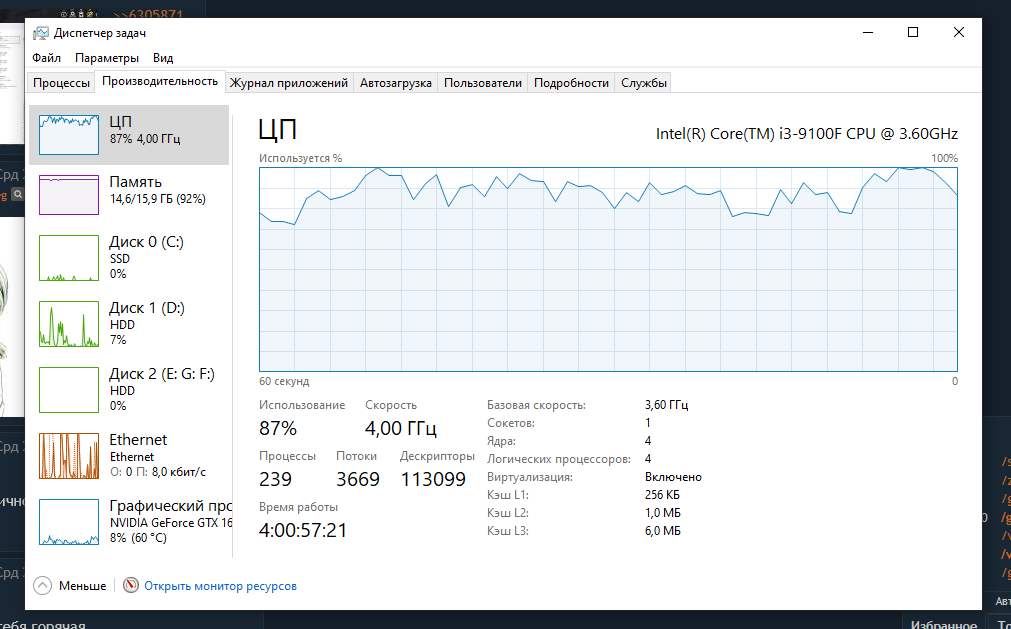Image resolution: width=1011 pixels, height=629 pixels.
Task: Click the 87% usage value
Action: click(x=278, y=428)
